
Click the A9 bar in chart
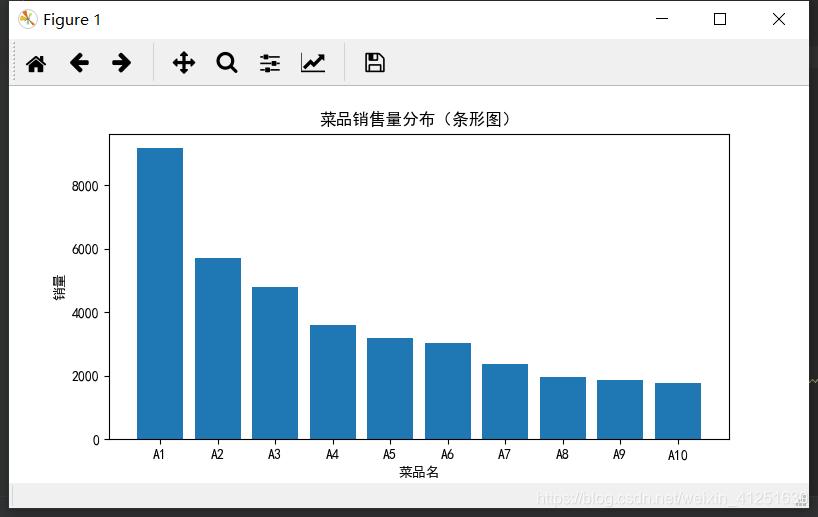tap(620, 410)
